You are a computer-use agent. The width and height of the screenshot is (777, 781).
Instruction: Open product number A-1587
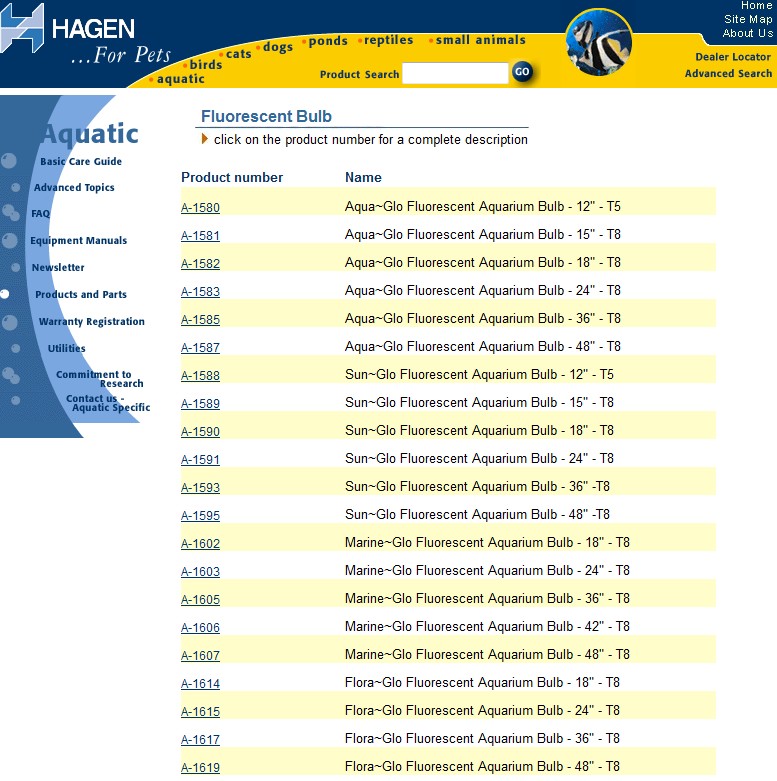click(x=200, y=348)
